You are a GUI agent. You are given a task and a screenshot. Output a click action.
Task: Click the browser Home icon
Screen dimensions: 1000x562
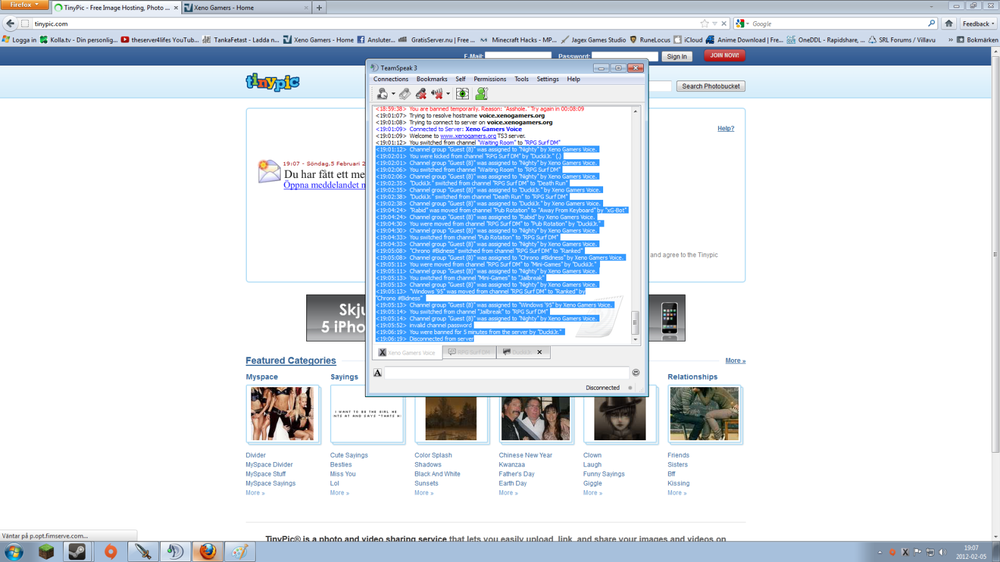[949, 24]
